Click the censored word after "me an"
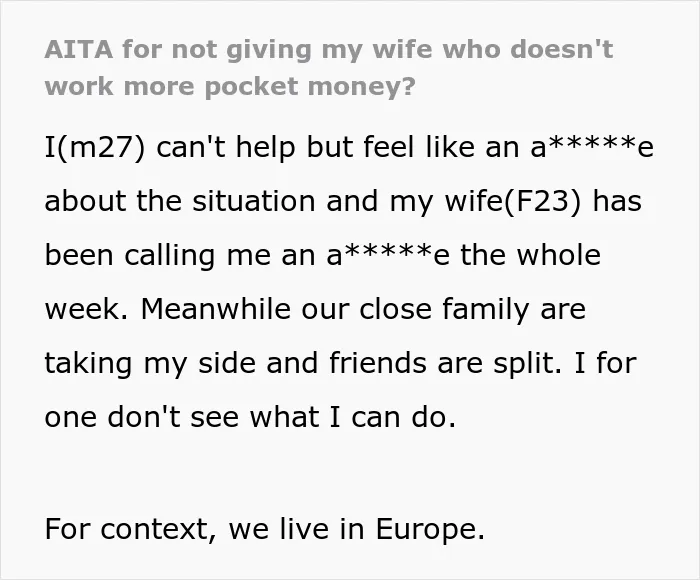 pos(388,255)
